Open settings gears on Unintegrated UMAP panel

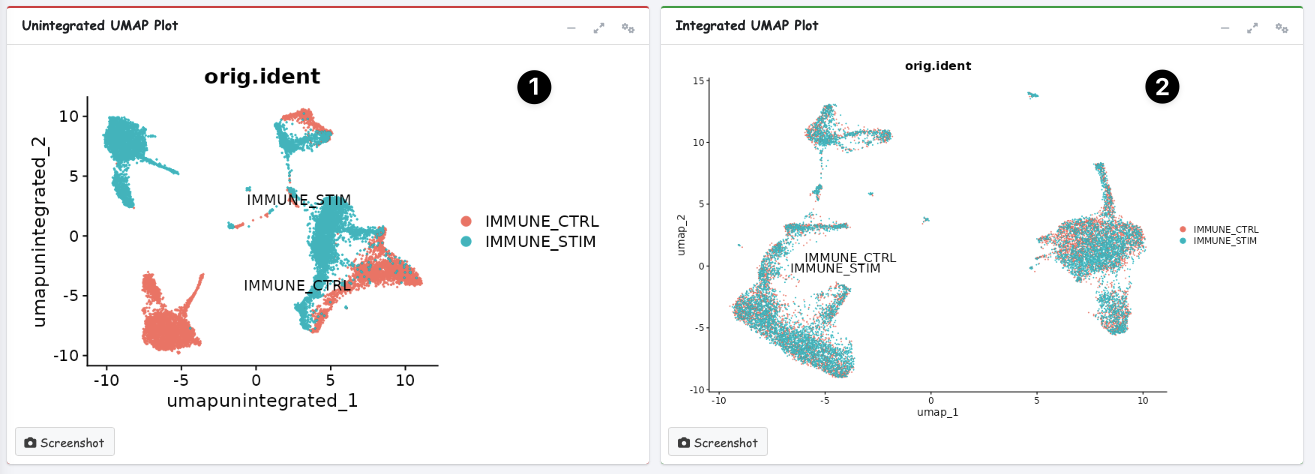pos(628,28)
